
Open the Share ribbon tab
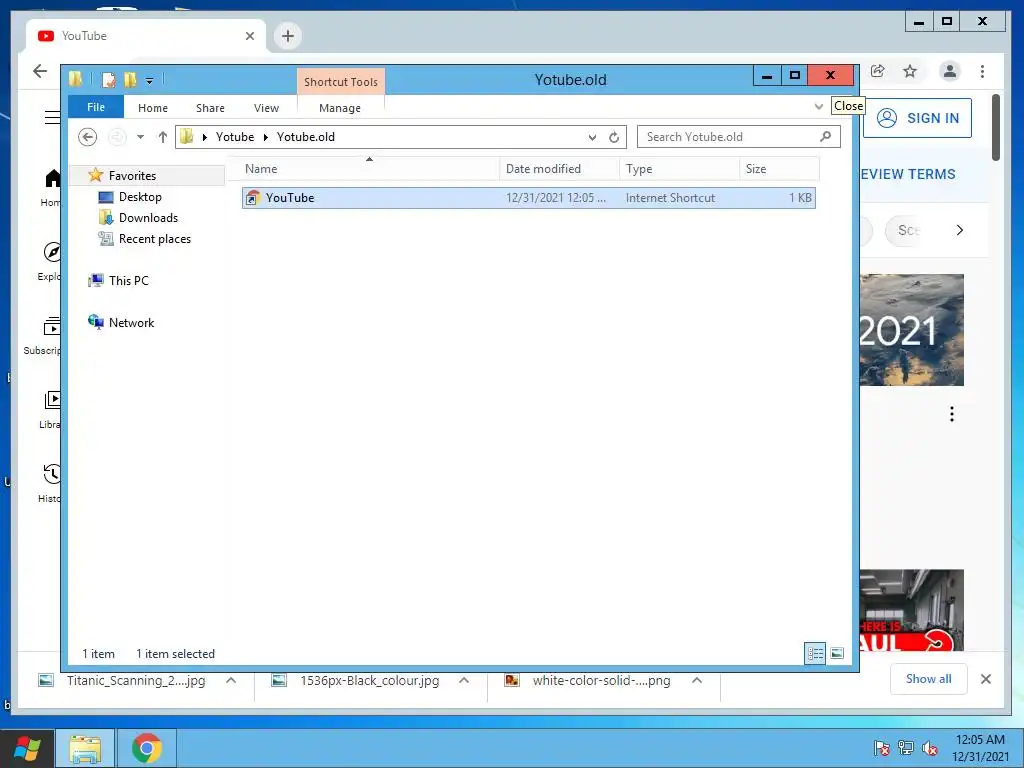(210, 108)
